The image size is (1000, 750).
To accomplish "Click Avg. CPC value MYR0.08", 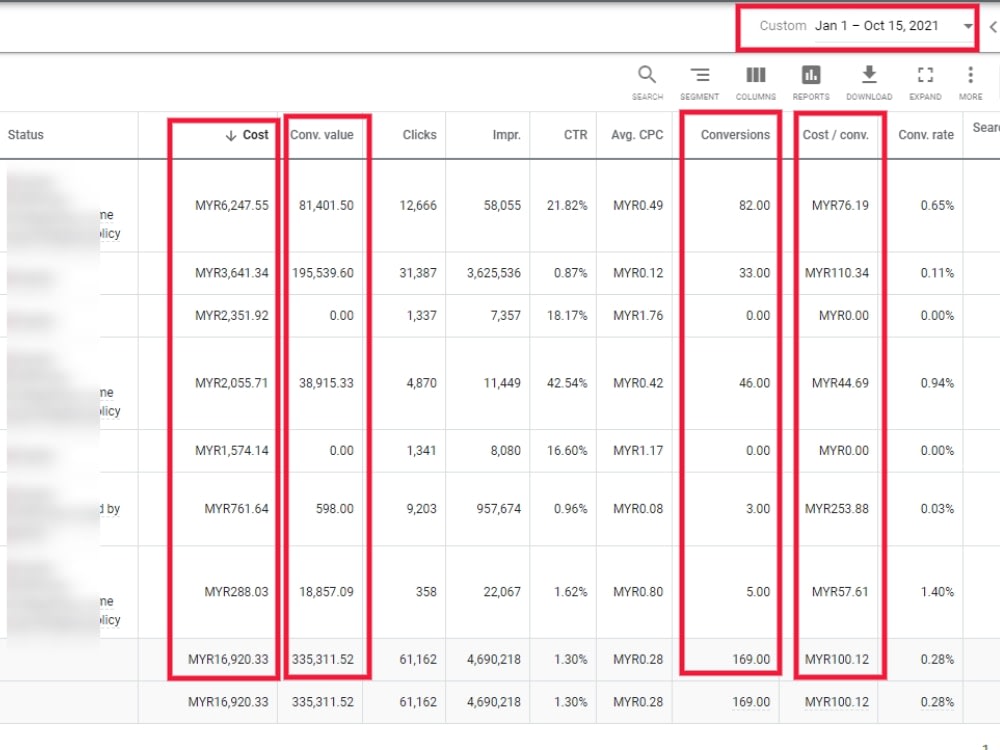I will [638, 509].
